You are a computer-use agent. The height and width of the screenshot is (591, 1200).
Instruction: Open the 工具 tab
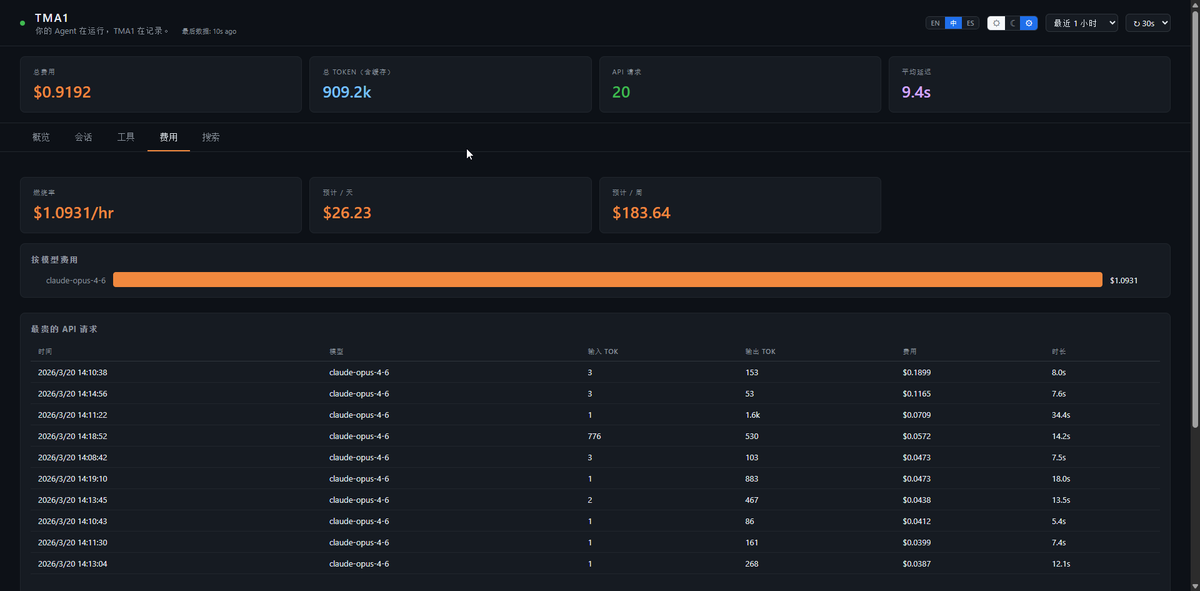pos(126,137)
